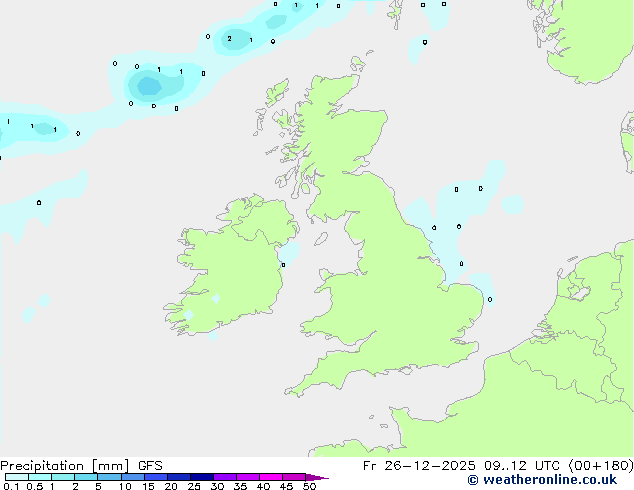Click the 1–2 mm legend swatch
Viewport: 634px width, 490px height.
pos(63,477)
